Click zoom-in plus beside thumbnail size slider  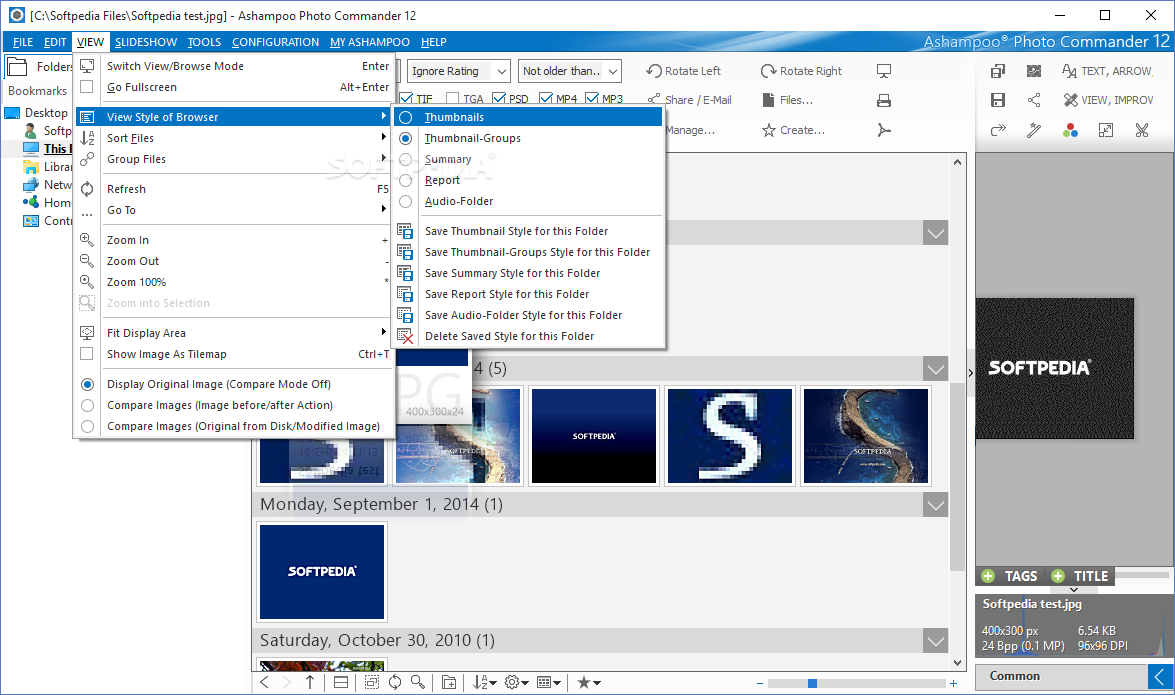click(x=953, y=683)
